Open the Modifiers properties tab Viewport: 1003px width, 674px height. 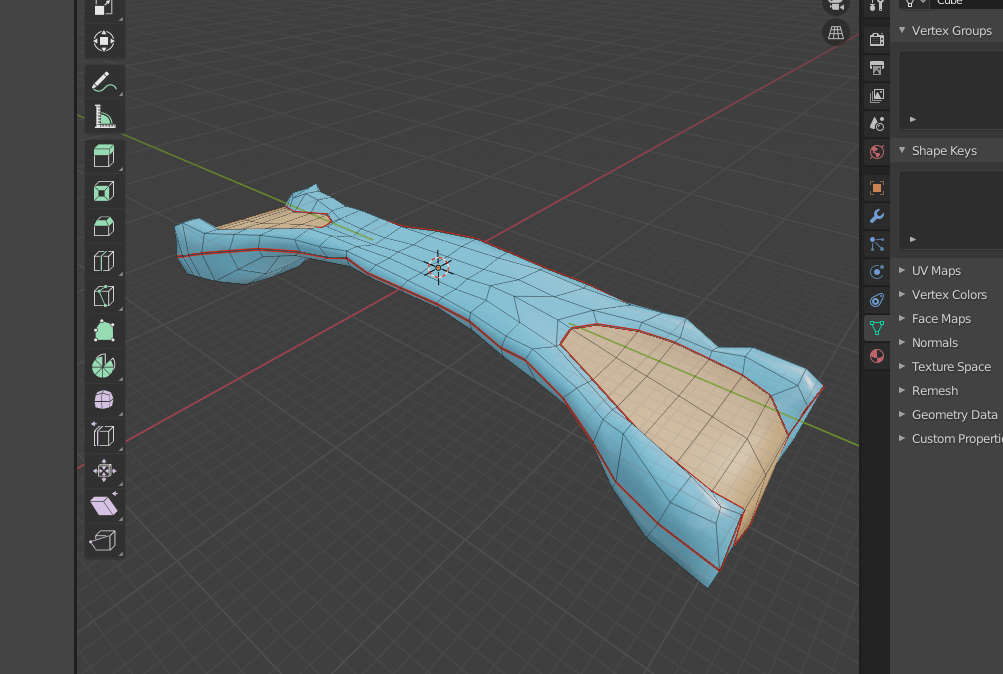point(877,216)
